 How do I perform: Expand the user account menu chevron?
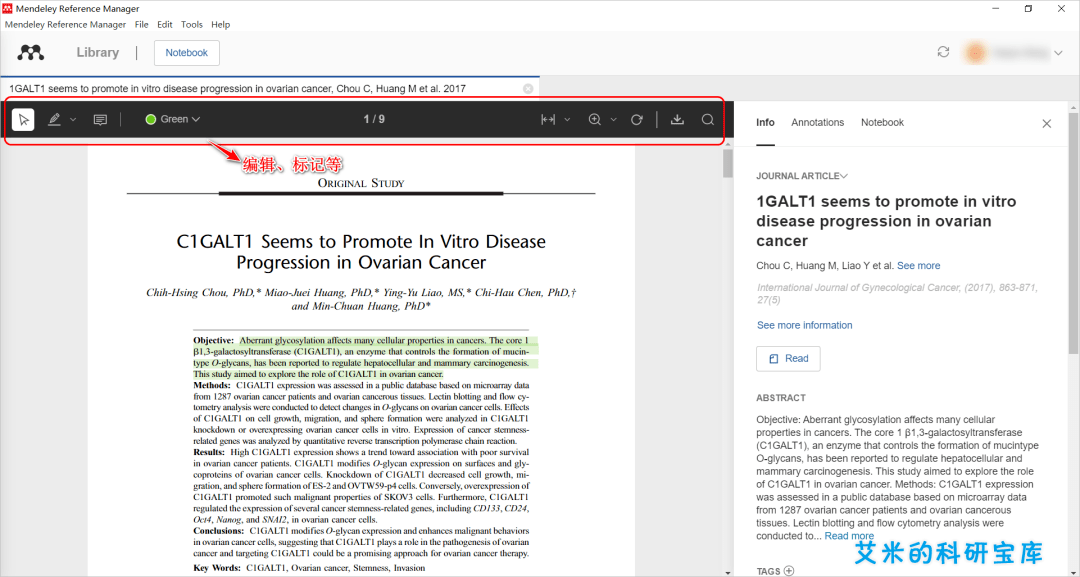pyautogui.click(x=1058, y=53)
